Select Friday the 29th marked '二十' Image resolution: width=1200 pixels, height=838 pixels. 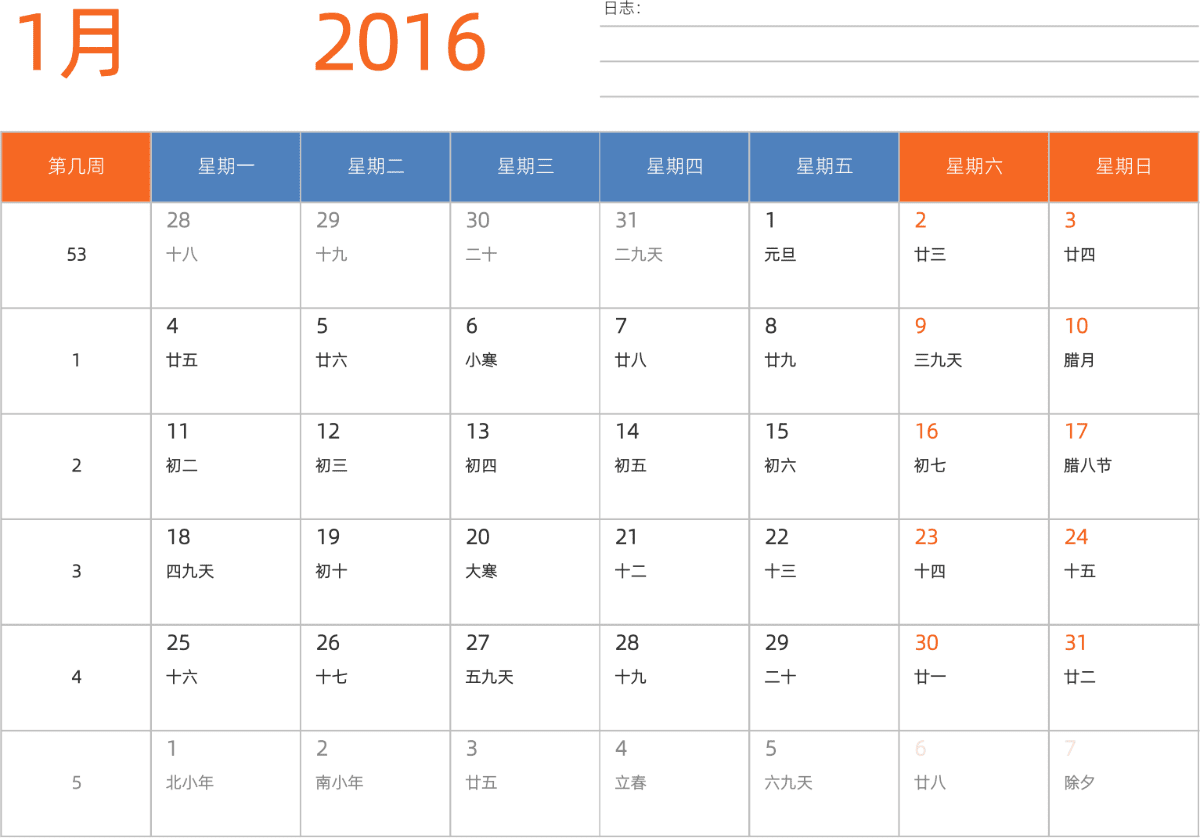click(x=824, y=678)
